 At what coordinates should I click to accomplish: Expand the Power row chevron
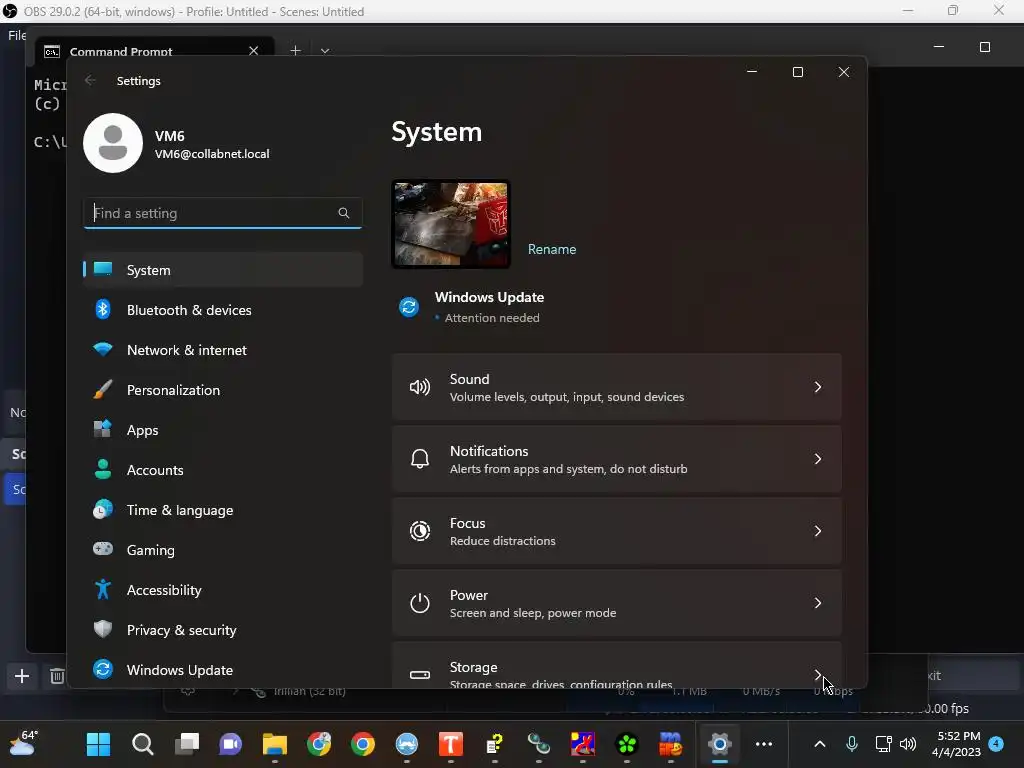(x=818, y=603)
